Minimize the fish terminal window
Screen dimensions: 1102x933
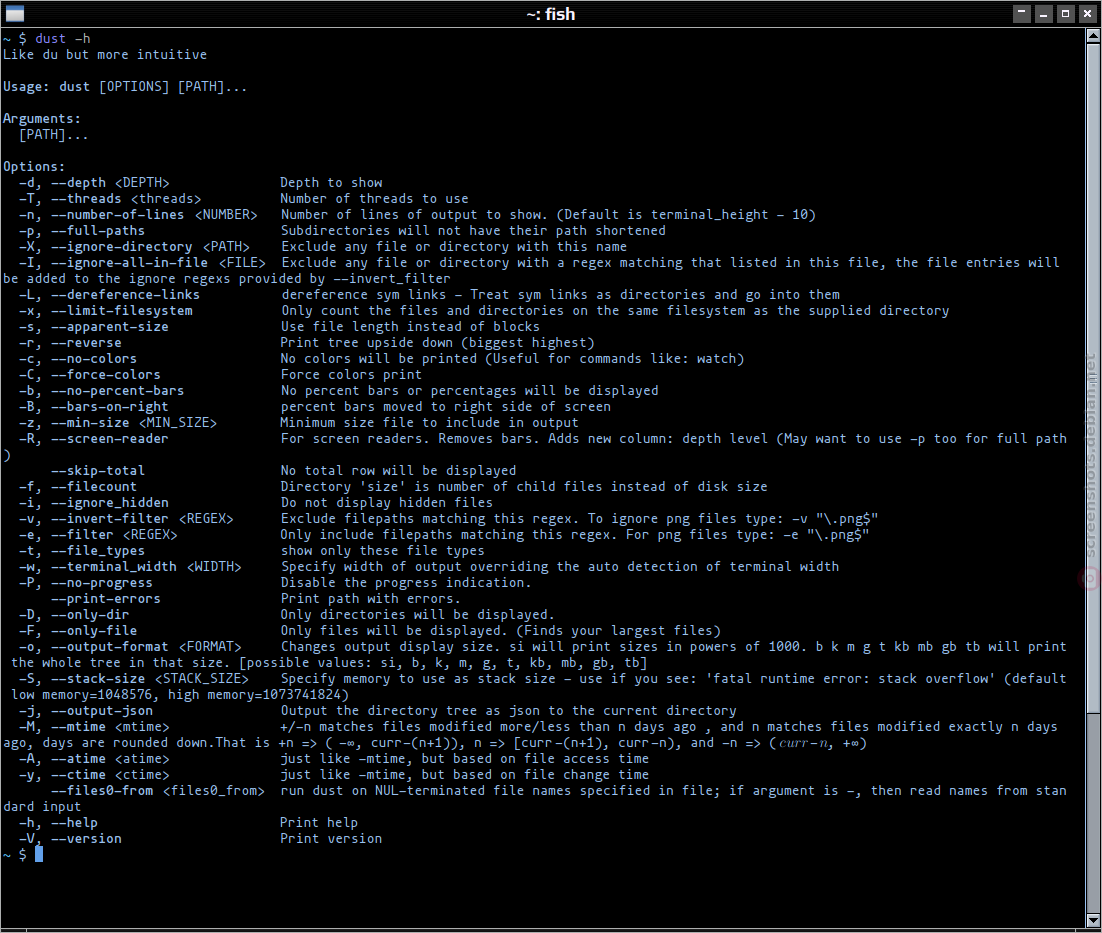tap(1044, 13)
